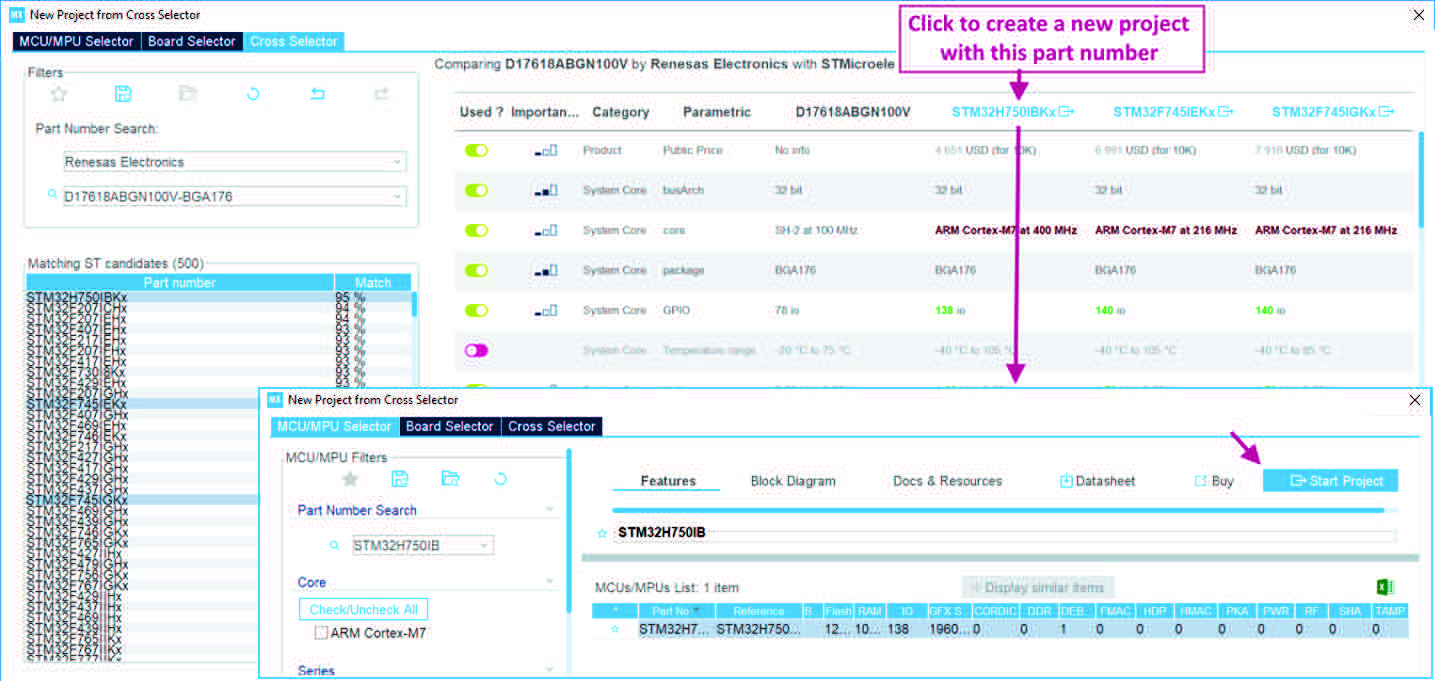Image resolution: width=1435 pixels, height=681 pixels.
Task: Toggle the Used switch for GPIO
Action: [x=476, y=311]
